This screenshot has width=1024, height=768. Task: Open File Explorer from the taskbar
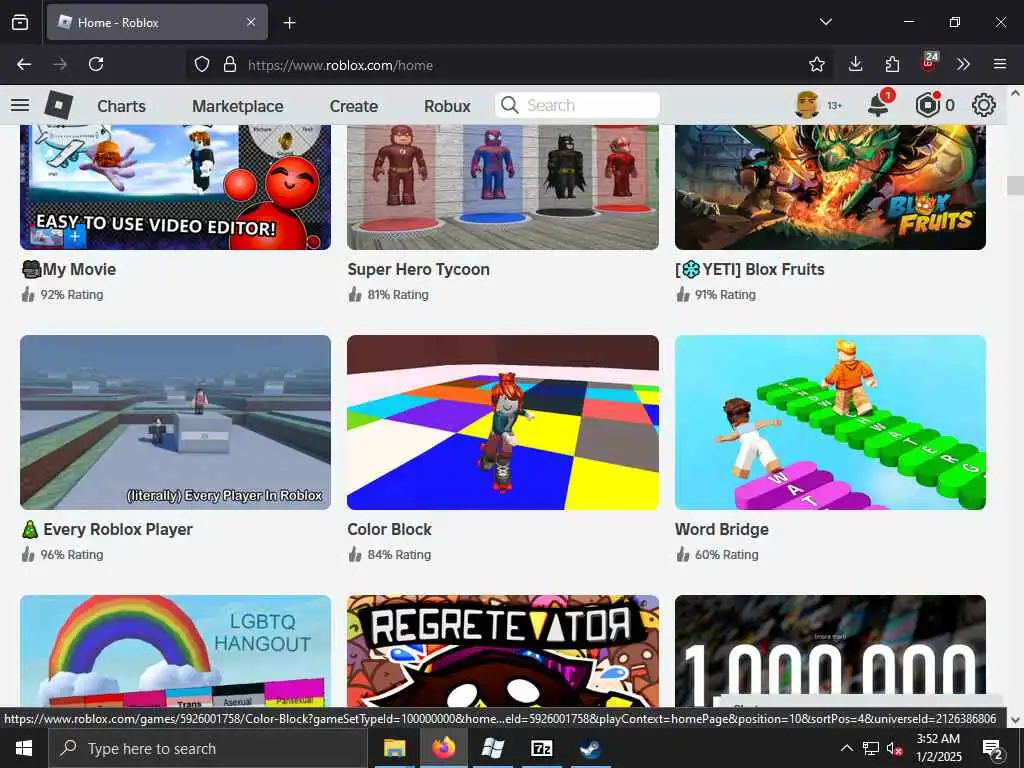(394, 748)
